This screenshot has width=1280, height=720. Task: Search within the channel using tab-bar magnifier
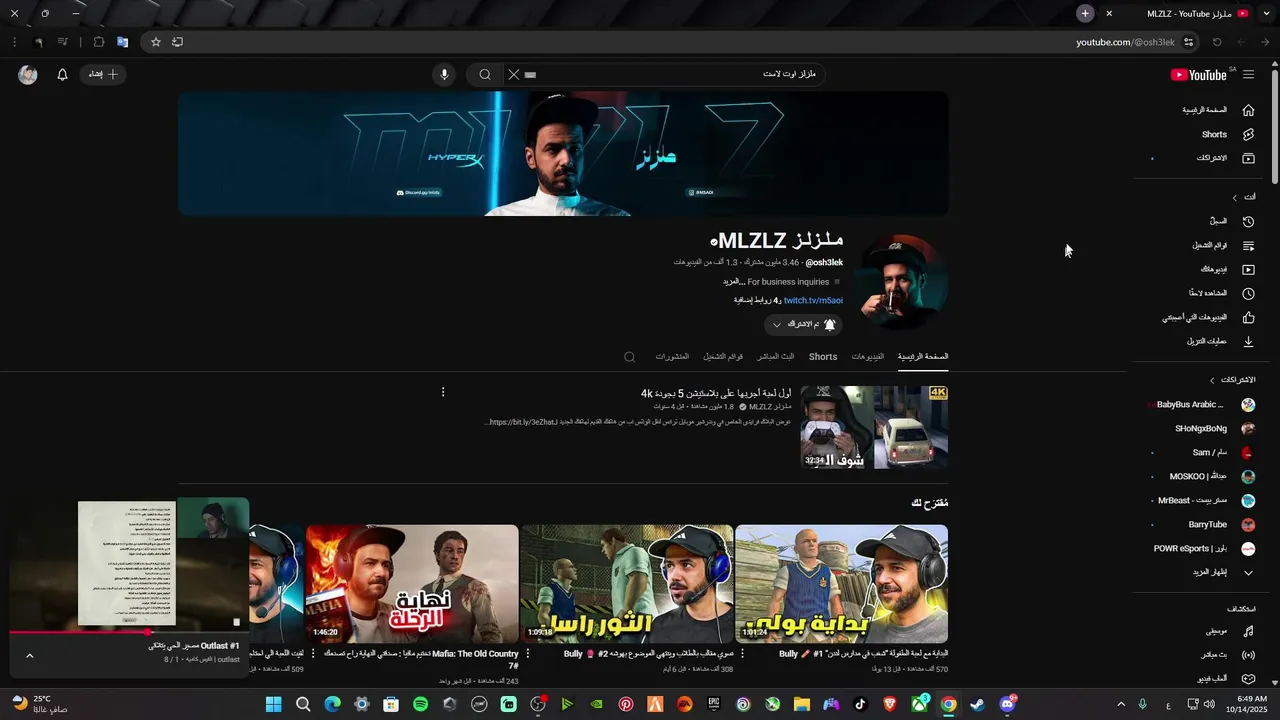pos(629,357)
